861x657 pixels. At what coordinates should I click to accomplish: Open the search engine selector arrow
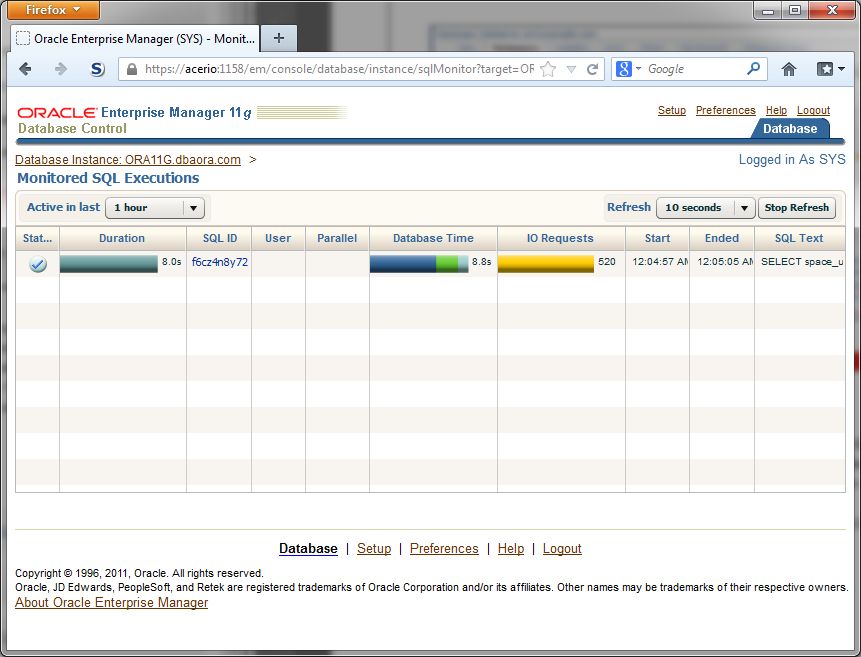639,69
